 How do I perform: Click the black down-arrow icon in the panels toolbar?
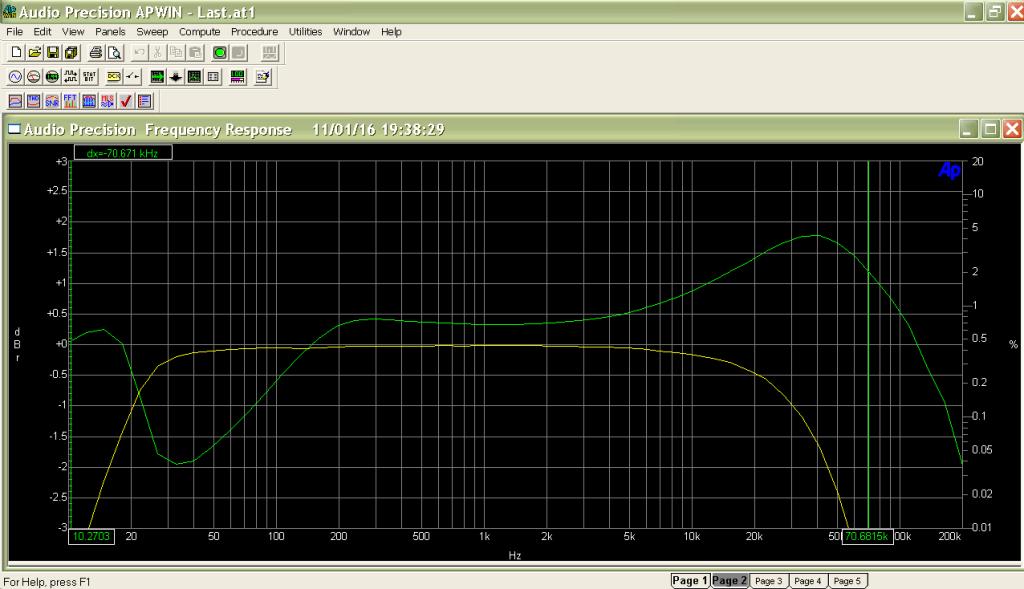pos(176,77)
